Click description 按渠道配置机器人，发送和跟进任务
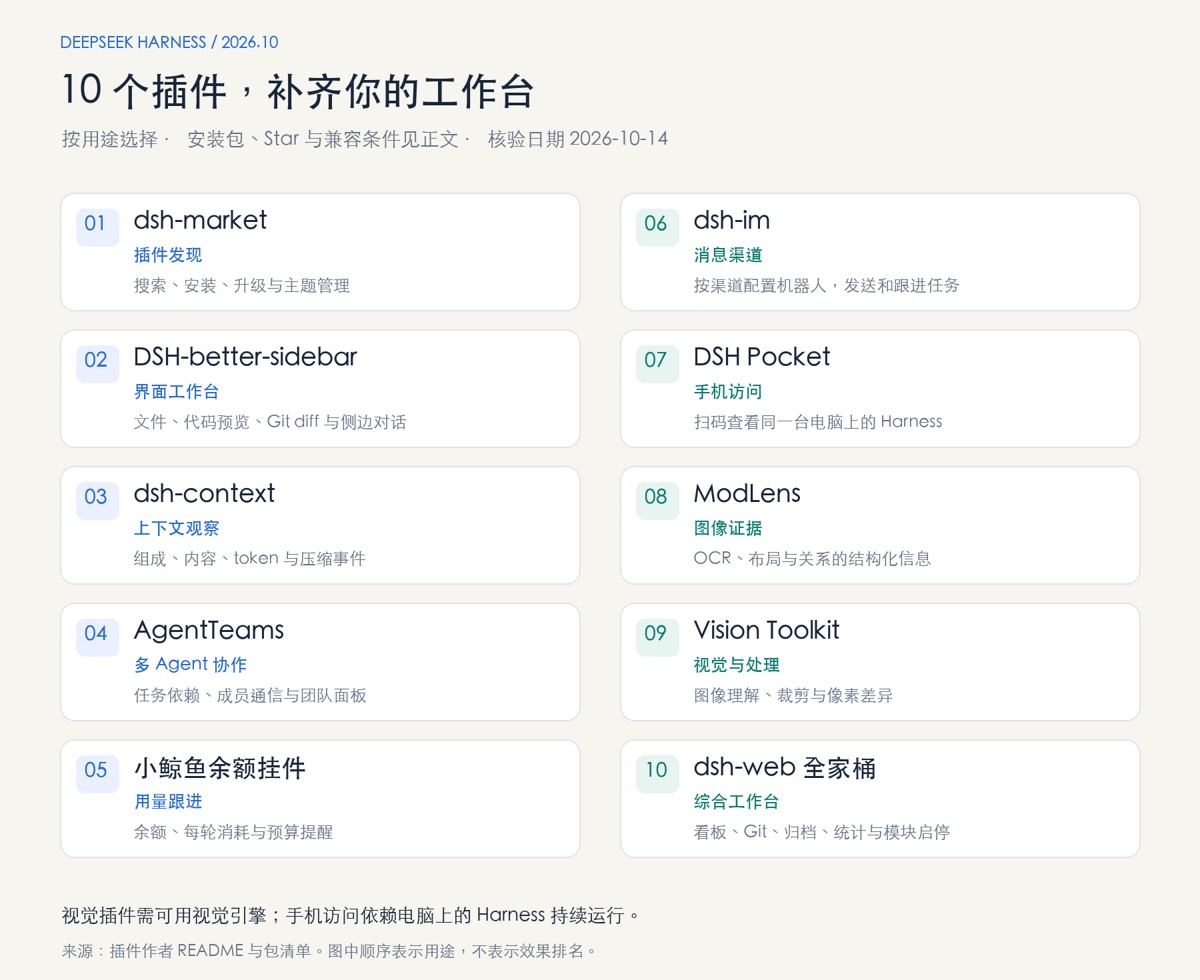 (x=827, y=286)
